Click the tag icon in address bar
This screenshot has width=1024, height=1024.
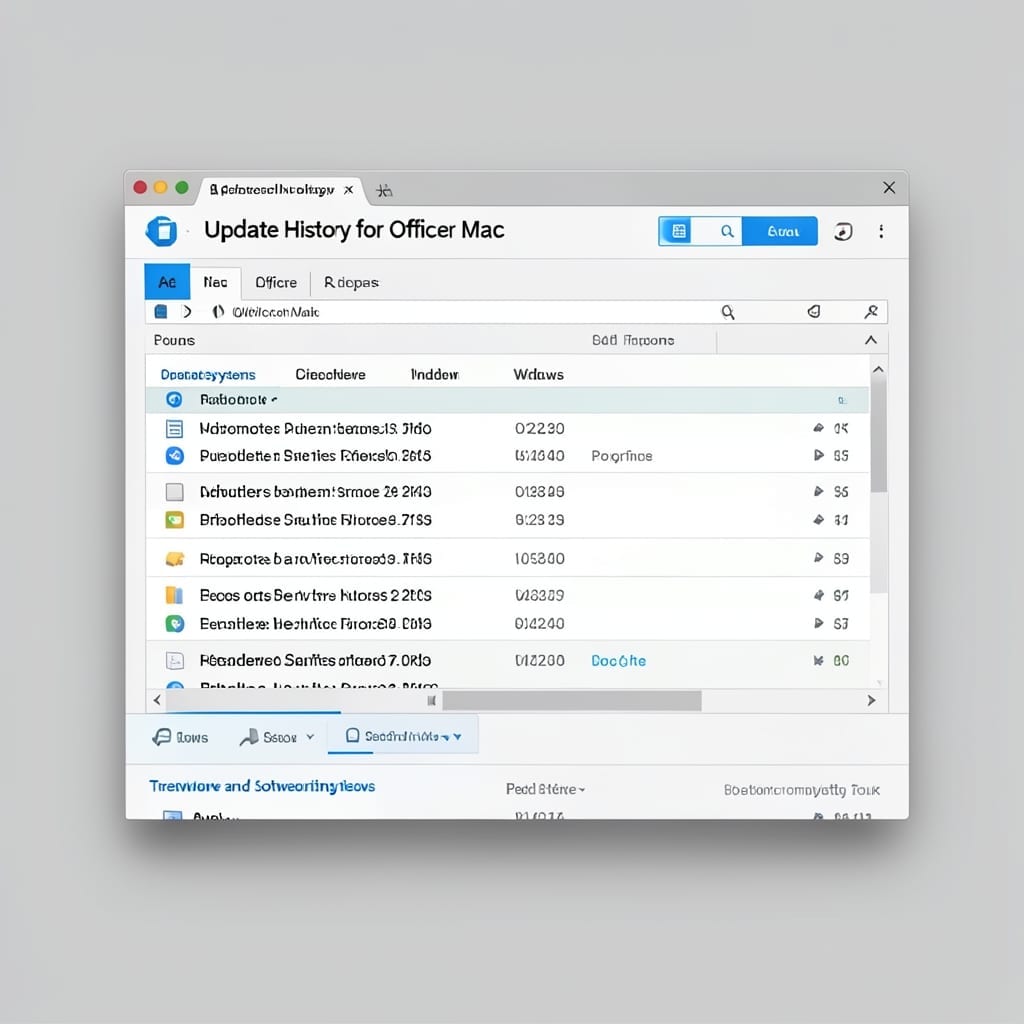pos(813,312)
